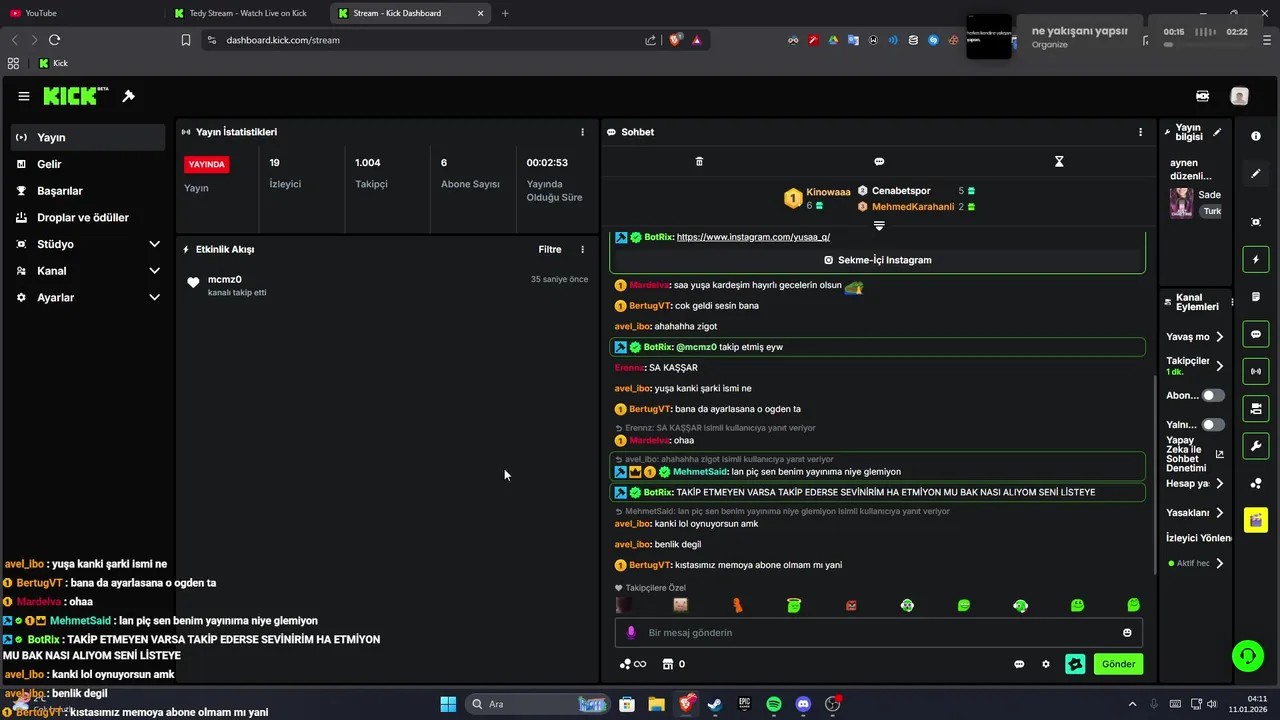Select Yayın in the left sidebar
This screenshot has height=720, width=1280.
coord(88,138)
